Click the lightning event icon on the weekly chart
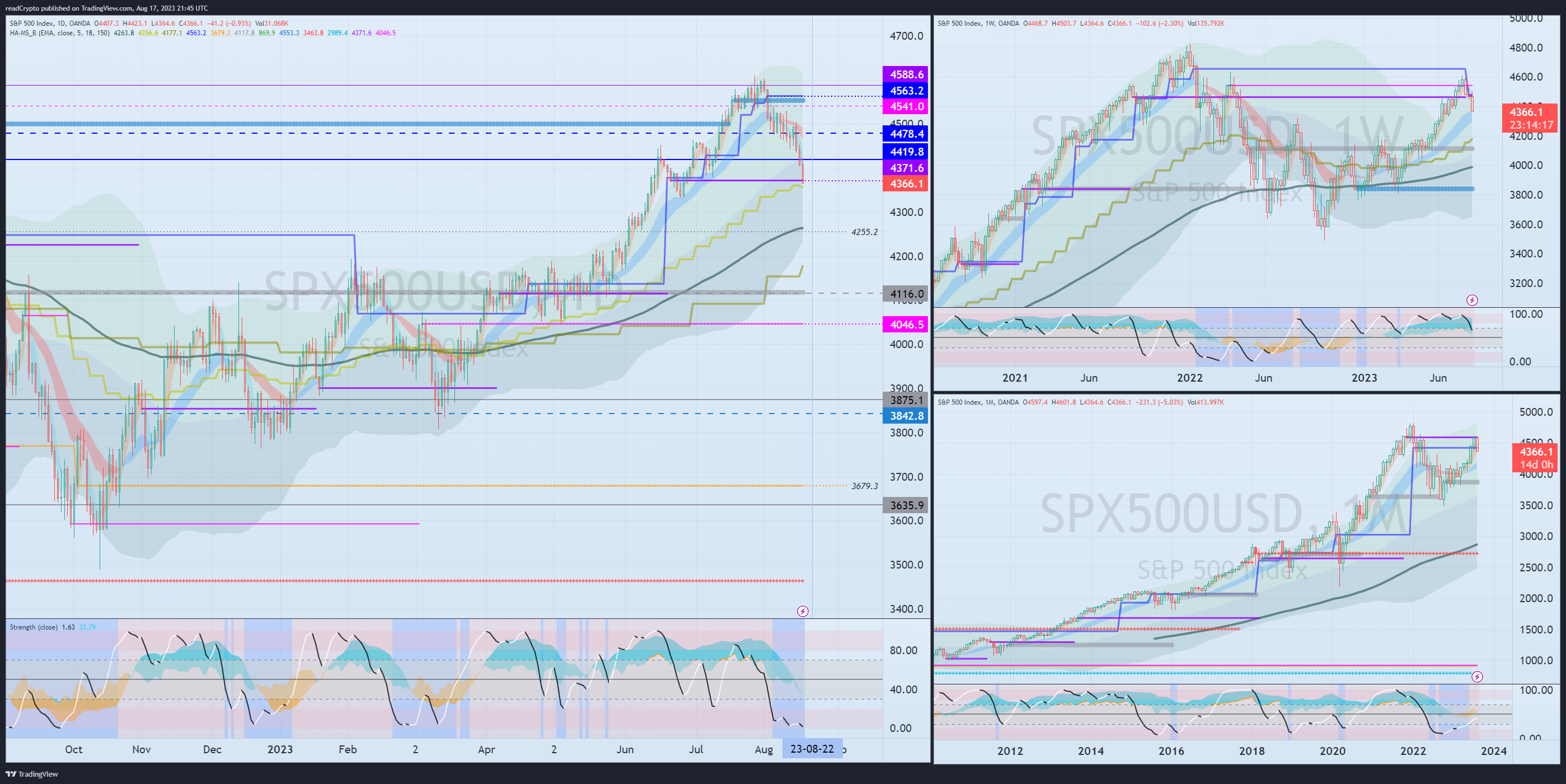The width and height of the screenshot is (1566, 784). pyautogui.click(x=1472, y=299)
